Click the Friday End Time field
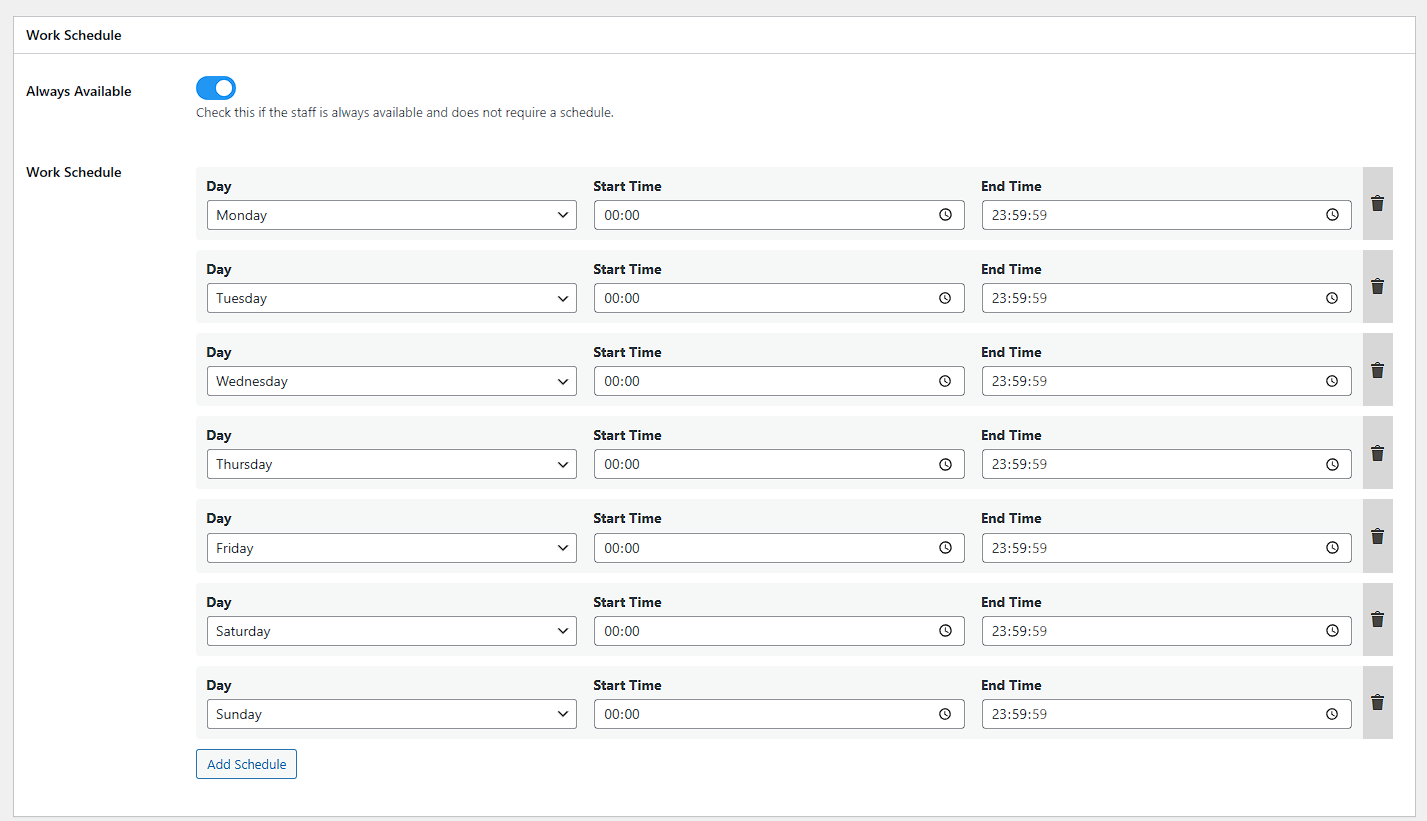The image size is (1427, 821). coord(1150,548)
